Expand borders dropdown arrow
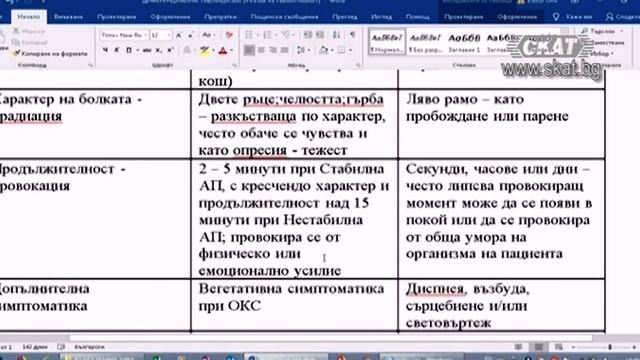The width and height of the screenshot is (640, 360). coord(350,51)
